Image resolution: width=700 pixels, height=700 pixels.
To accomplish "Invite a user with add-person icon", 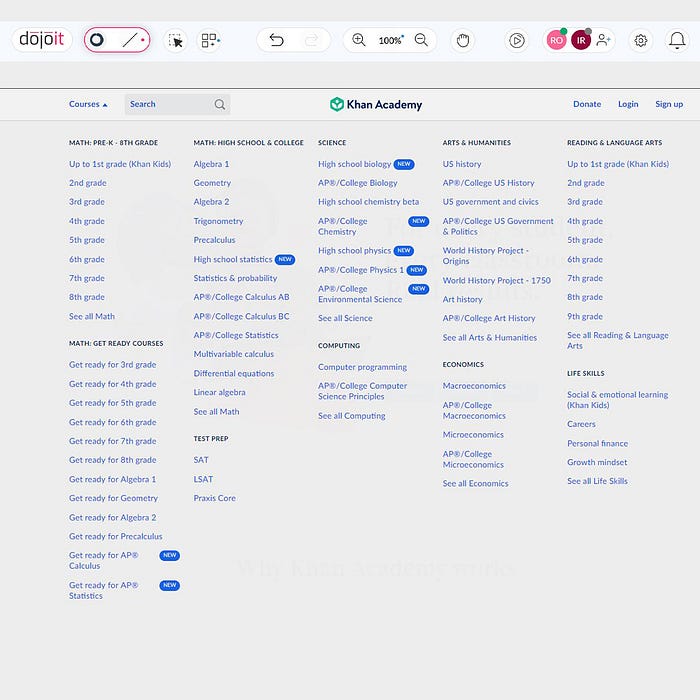I will point(603,40).
